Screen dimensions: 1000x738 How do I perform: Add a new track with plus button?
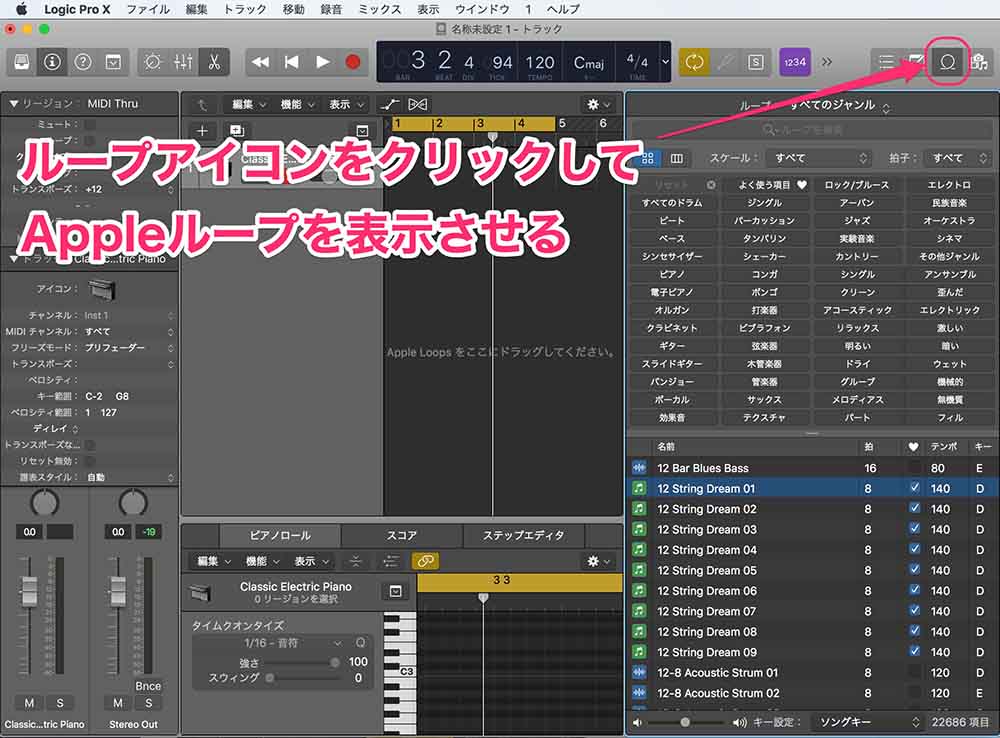202,131
